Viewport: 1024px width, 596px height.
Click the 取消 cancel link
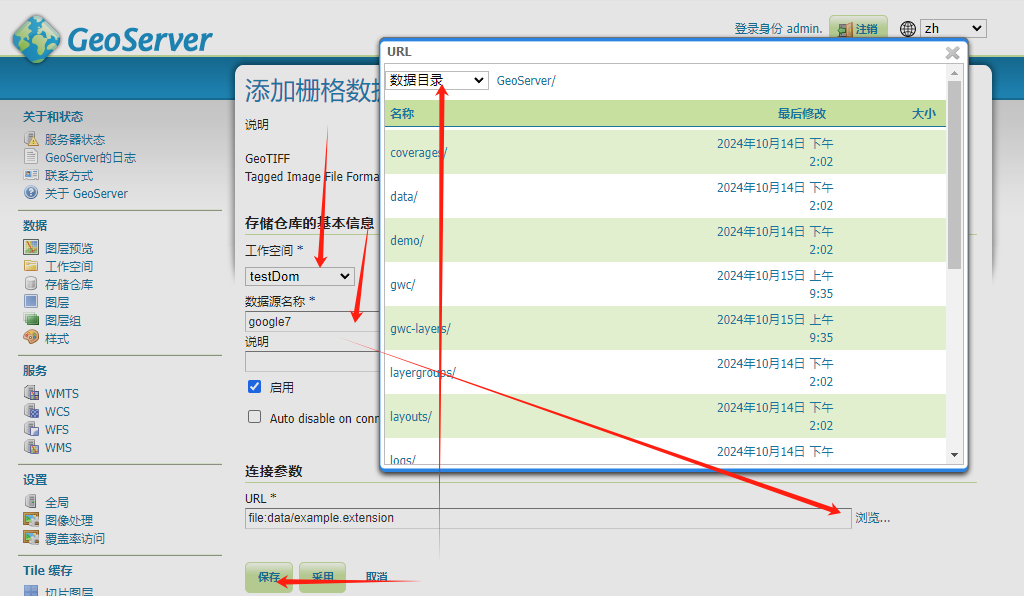point(376,577)
